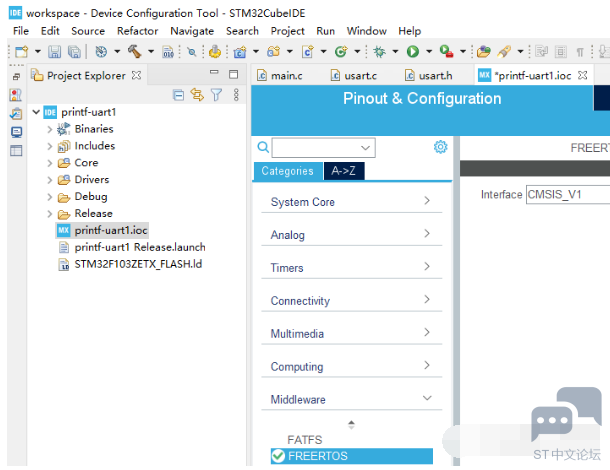Viewport: 610px width, 470px height.
Task: Maximize the Project Explorer panel
Action: pos(233,74)
